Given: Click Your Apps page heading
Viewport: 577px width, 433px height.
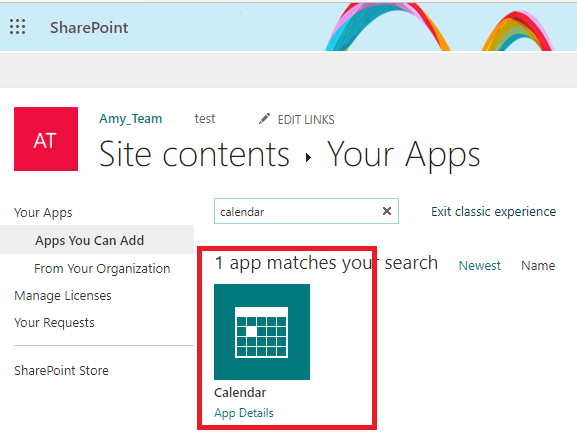Looking at the screenshot, I should pyautogui.click(x=404, y=155).
